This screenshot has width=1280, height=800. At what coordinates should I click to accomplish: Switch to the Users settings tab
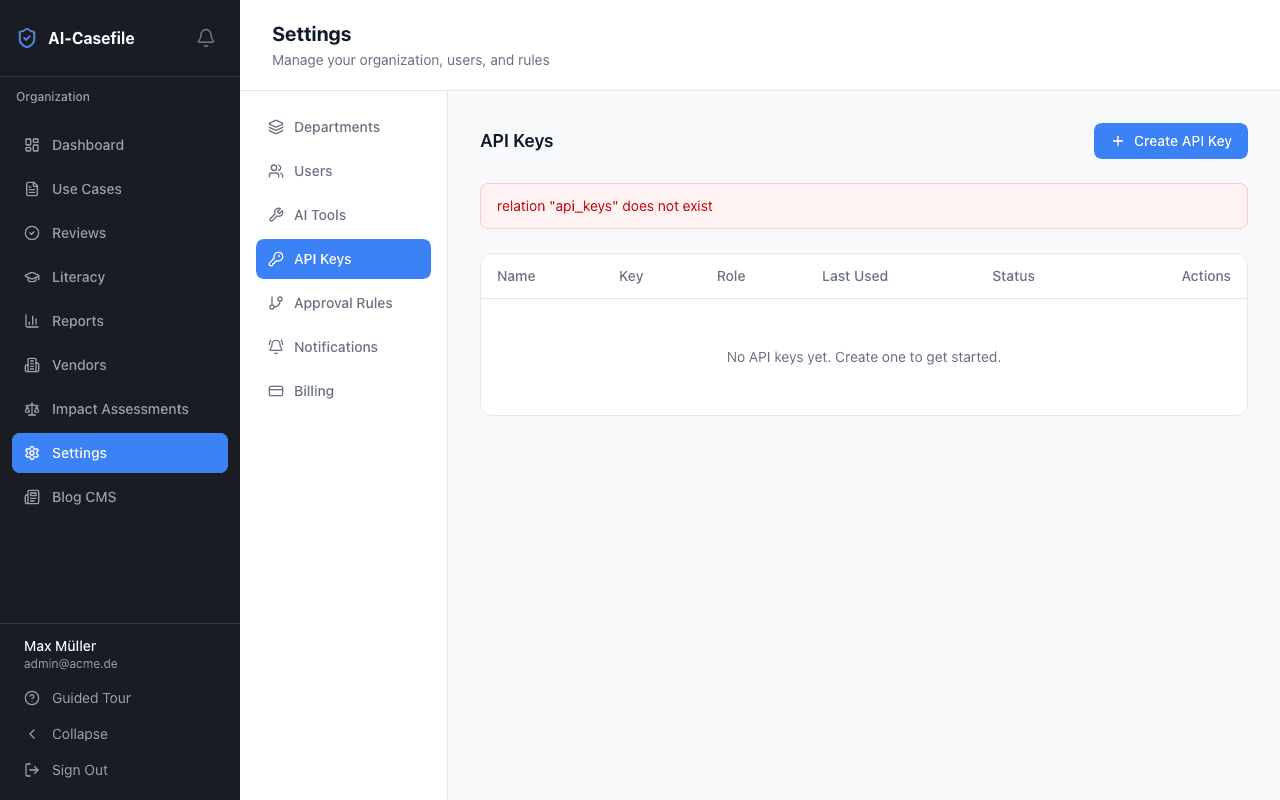point(313,171)
